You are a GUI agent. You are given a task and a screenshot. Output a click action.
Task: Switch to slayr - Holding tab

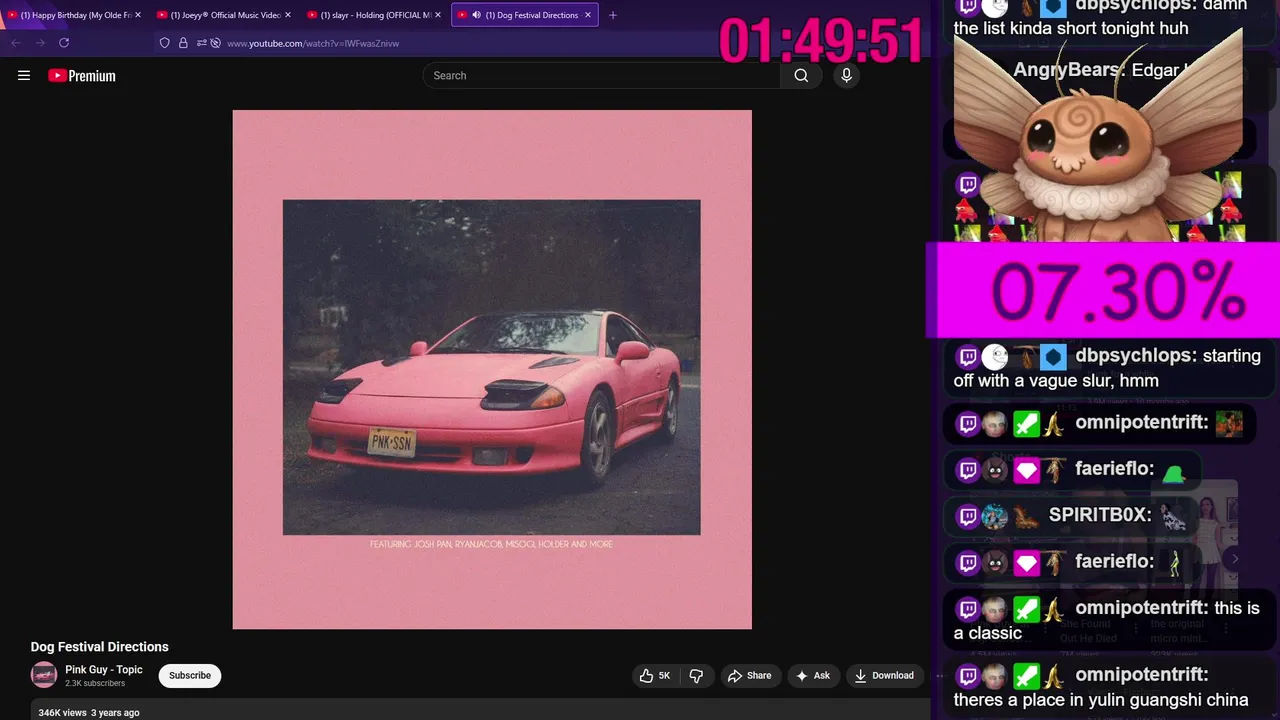[374, 15]
